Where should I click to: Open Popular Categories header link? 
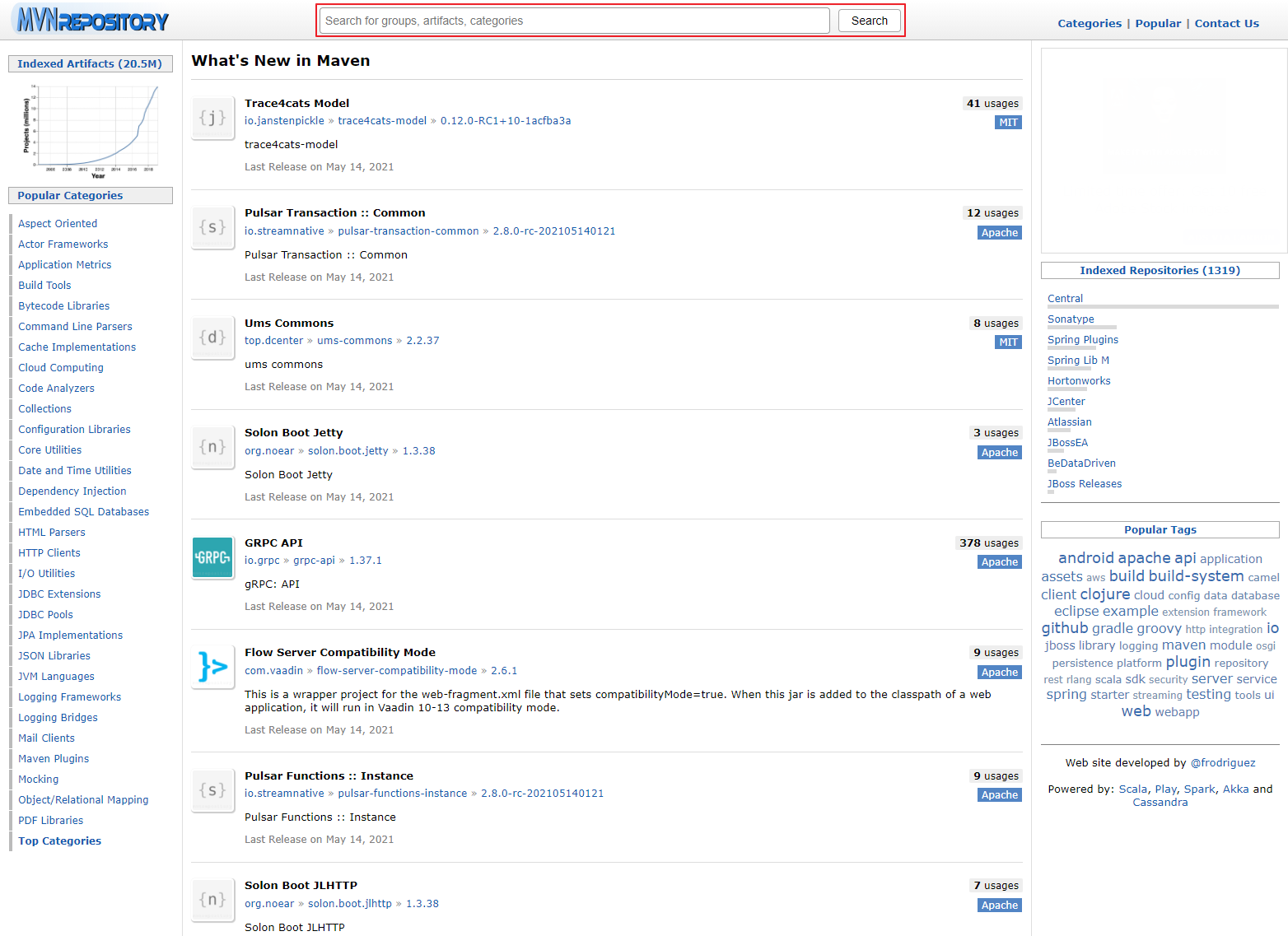[70, 195]
